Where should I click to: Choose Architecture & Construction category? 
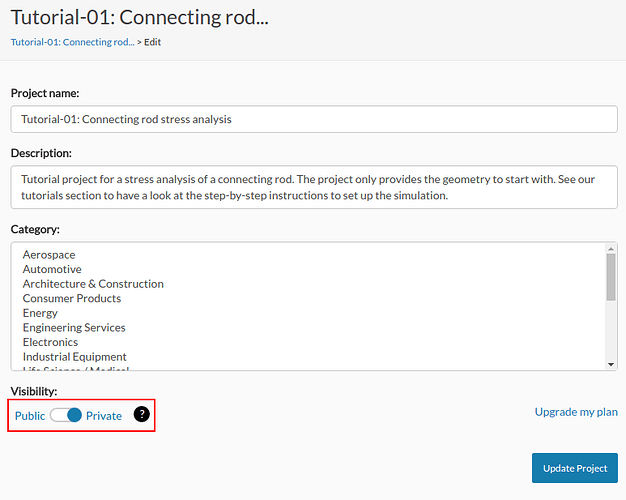point(93,284)
